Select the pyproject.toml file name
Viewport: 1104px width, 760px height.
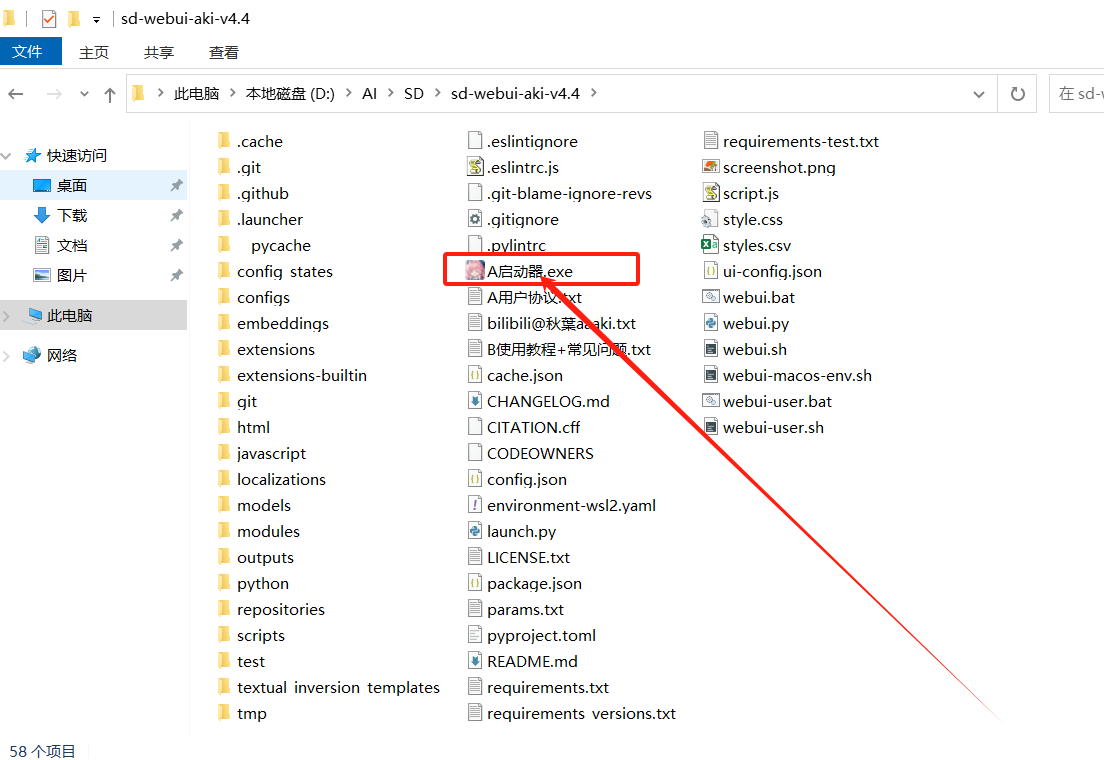(x=541, y=635)
